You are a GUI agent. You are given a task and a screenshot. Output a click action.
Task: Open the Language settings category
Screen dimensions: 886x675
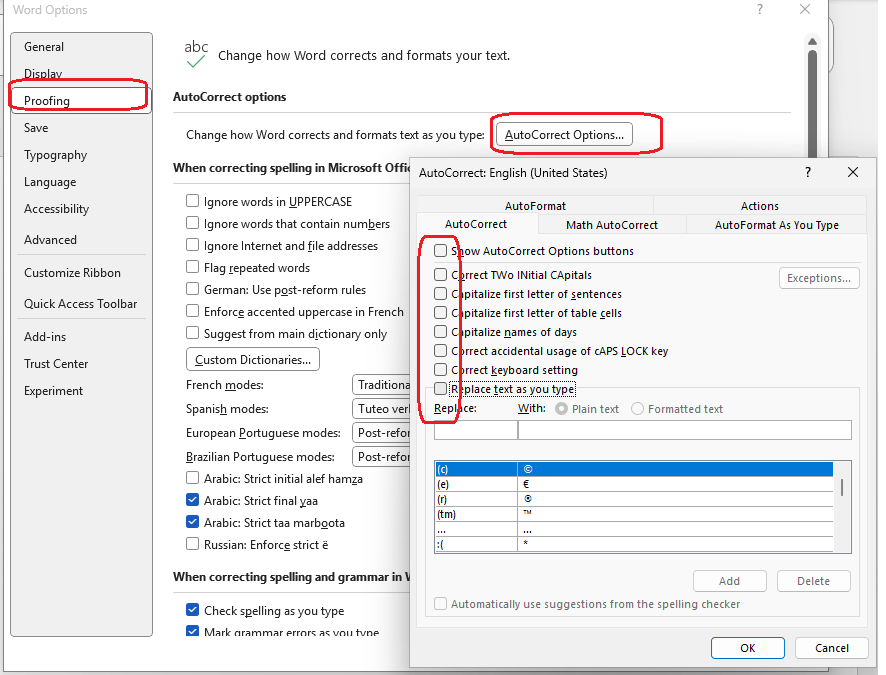(50, 182)
